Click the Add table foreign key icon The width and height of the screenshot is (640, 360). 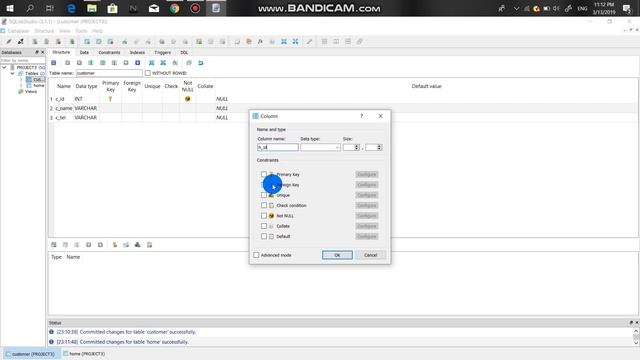click(x=126, y=245)
